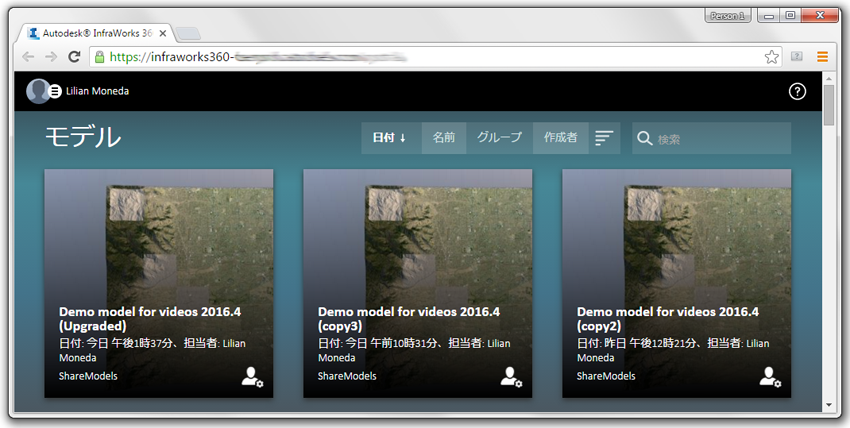Viewport: 850px width, 428px height.
Task: Bookmark the page with the star icon
Action: click(x=771, y=57)
